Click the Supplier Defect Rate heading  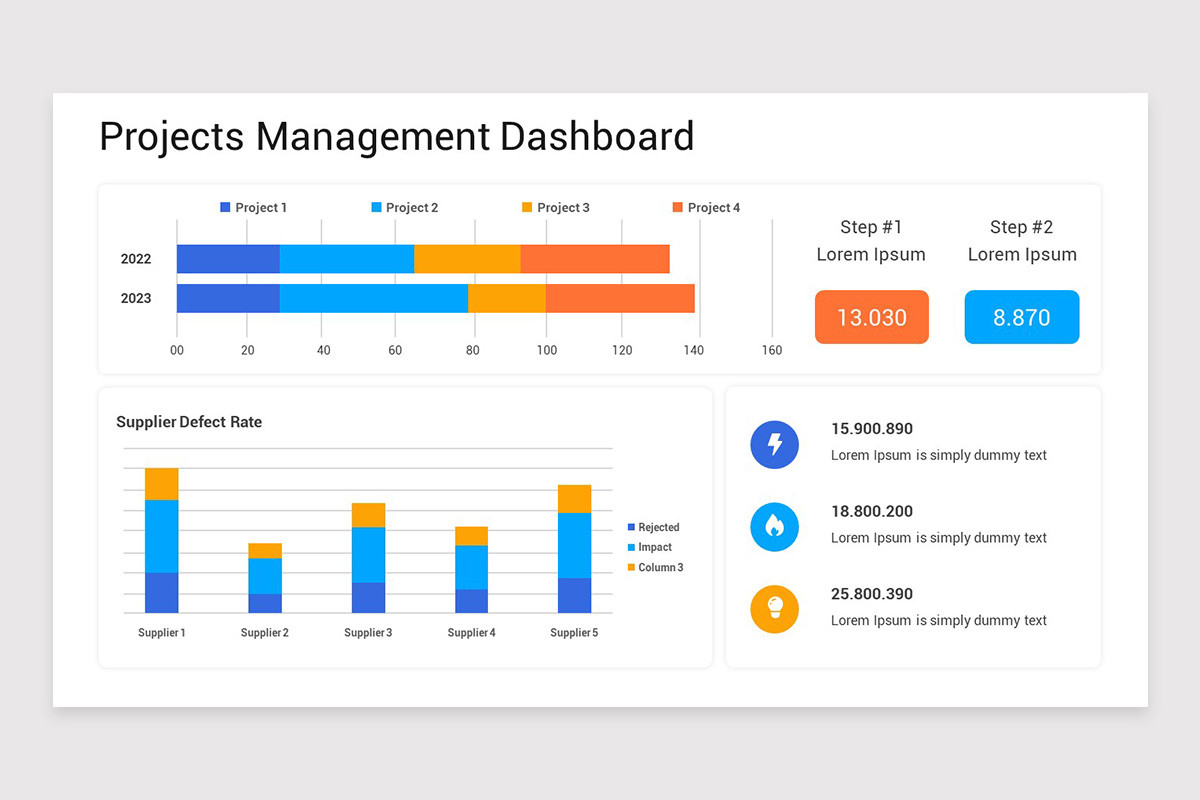189,422
